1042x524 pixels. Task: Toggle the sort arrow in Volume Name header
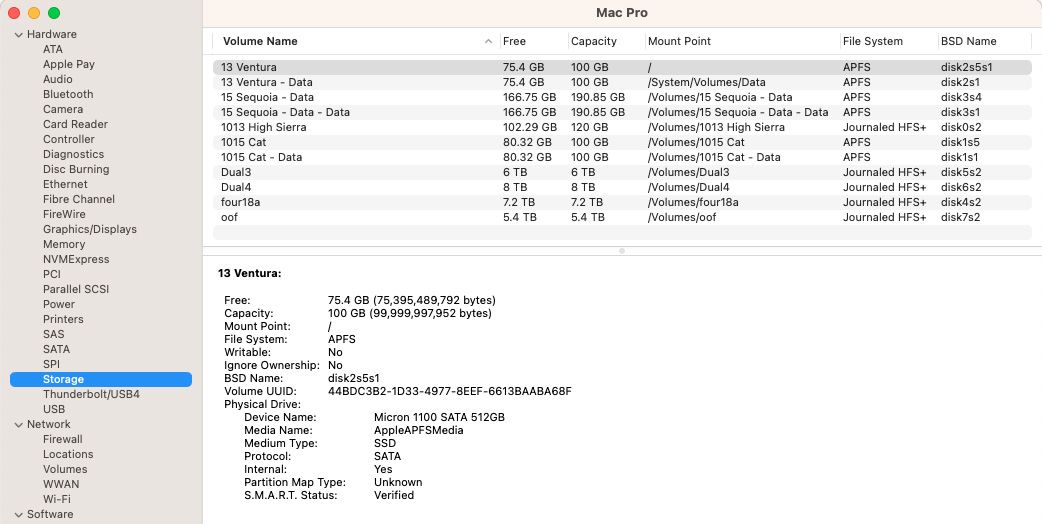pyautogui.click(x=488, y=41)
